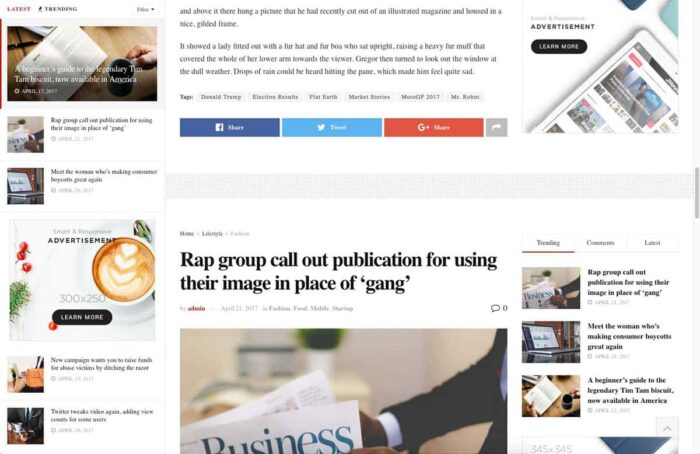This screenshot has height=454, width=700.
Task: Open Comments tab in right widget
Action: coord(600,243)
